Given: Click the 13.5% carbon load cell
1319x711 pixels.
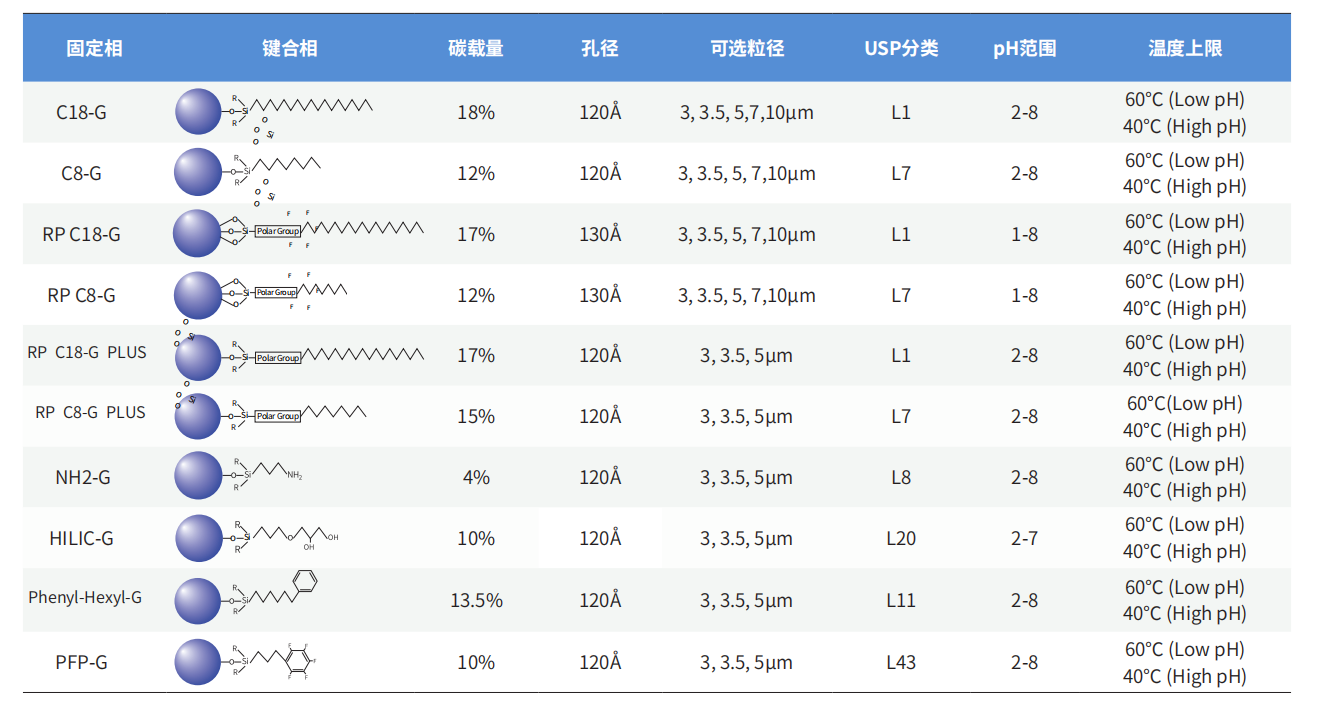Looking at the screenshot, I should point(476,600).
